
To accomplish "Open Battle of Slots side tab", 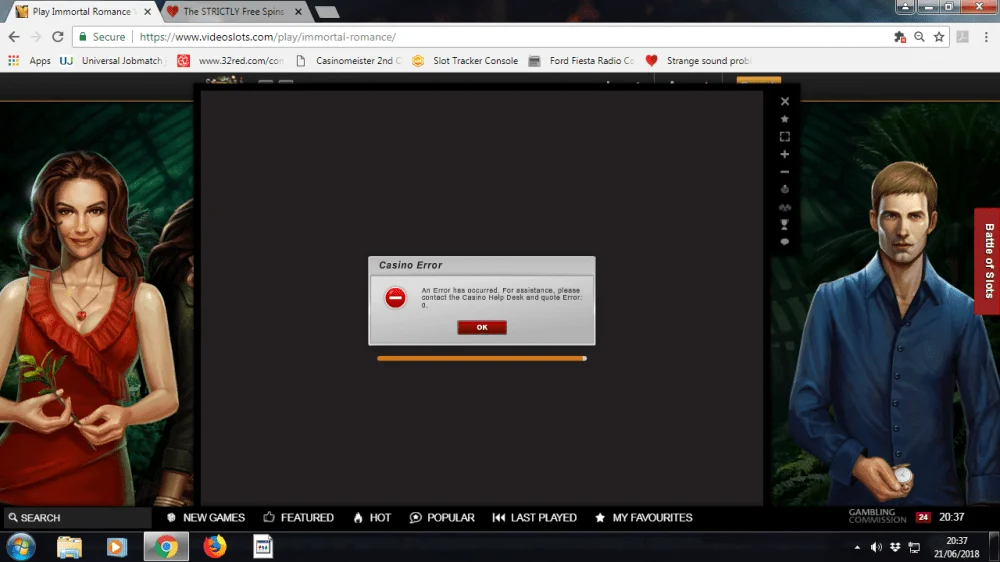I will coord(988,261).
